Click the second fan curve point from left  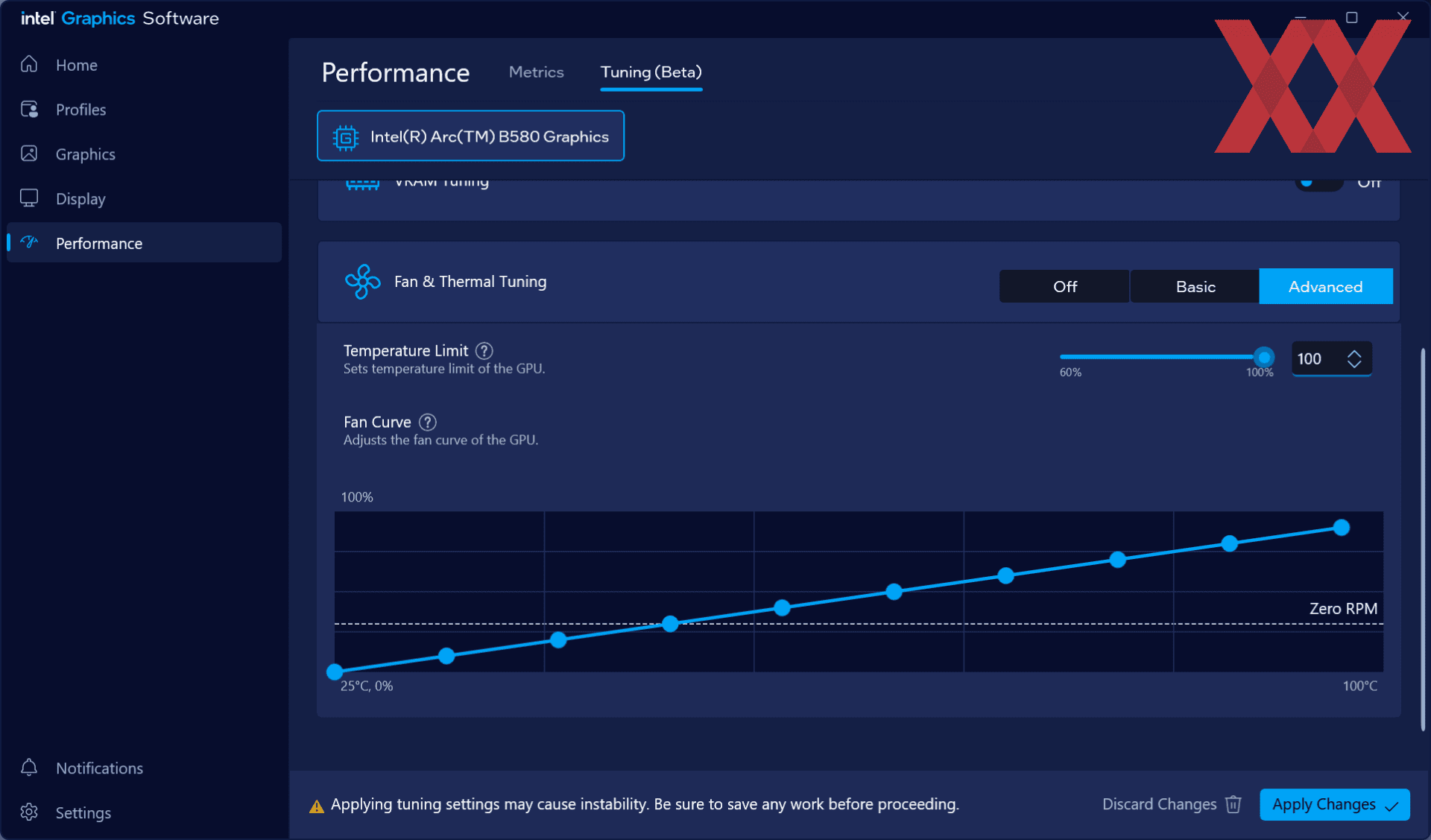coord(446,656)
